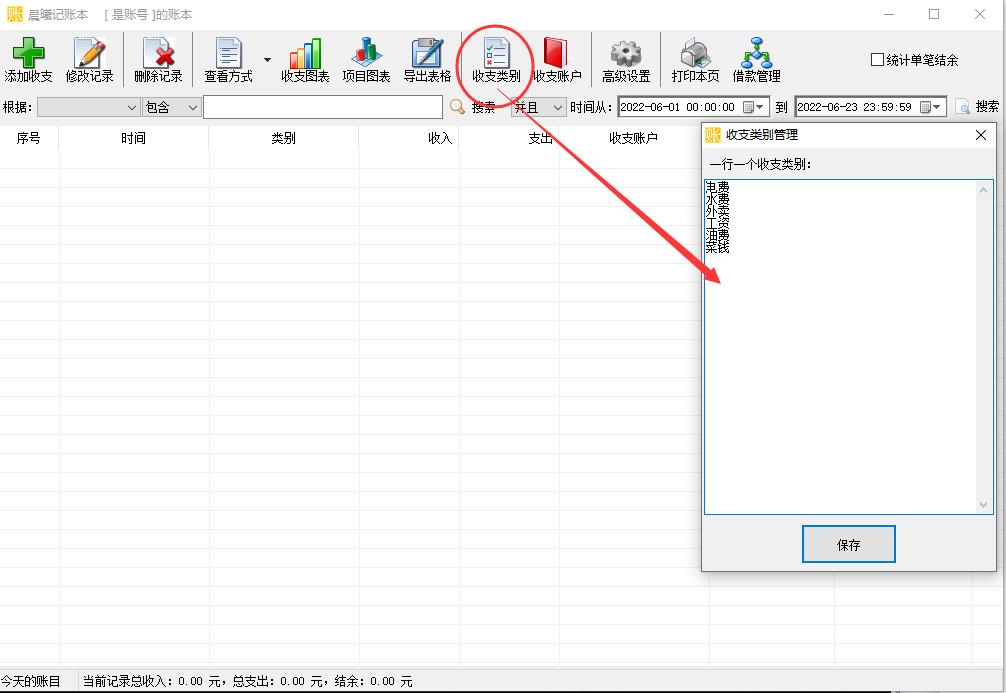Open 高级设置 gear icon
Viewport: 1006px width, 693px height.
click(626, 53)
